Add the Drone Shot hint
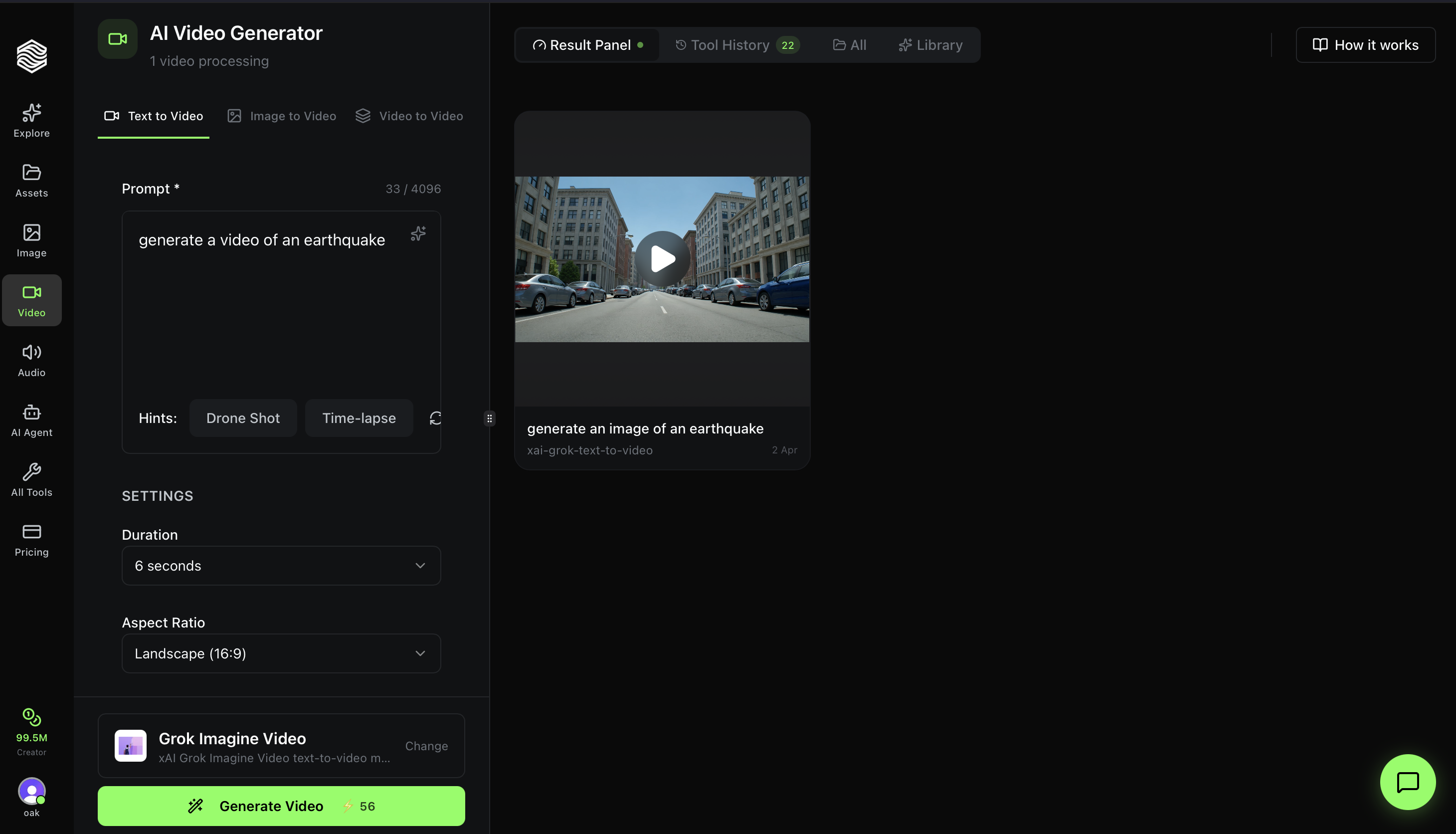The width and height of the screenshot is (1456, 834). point(243,418)
